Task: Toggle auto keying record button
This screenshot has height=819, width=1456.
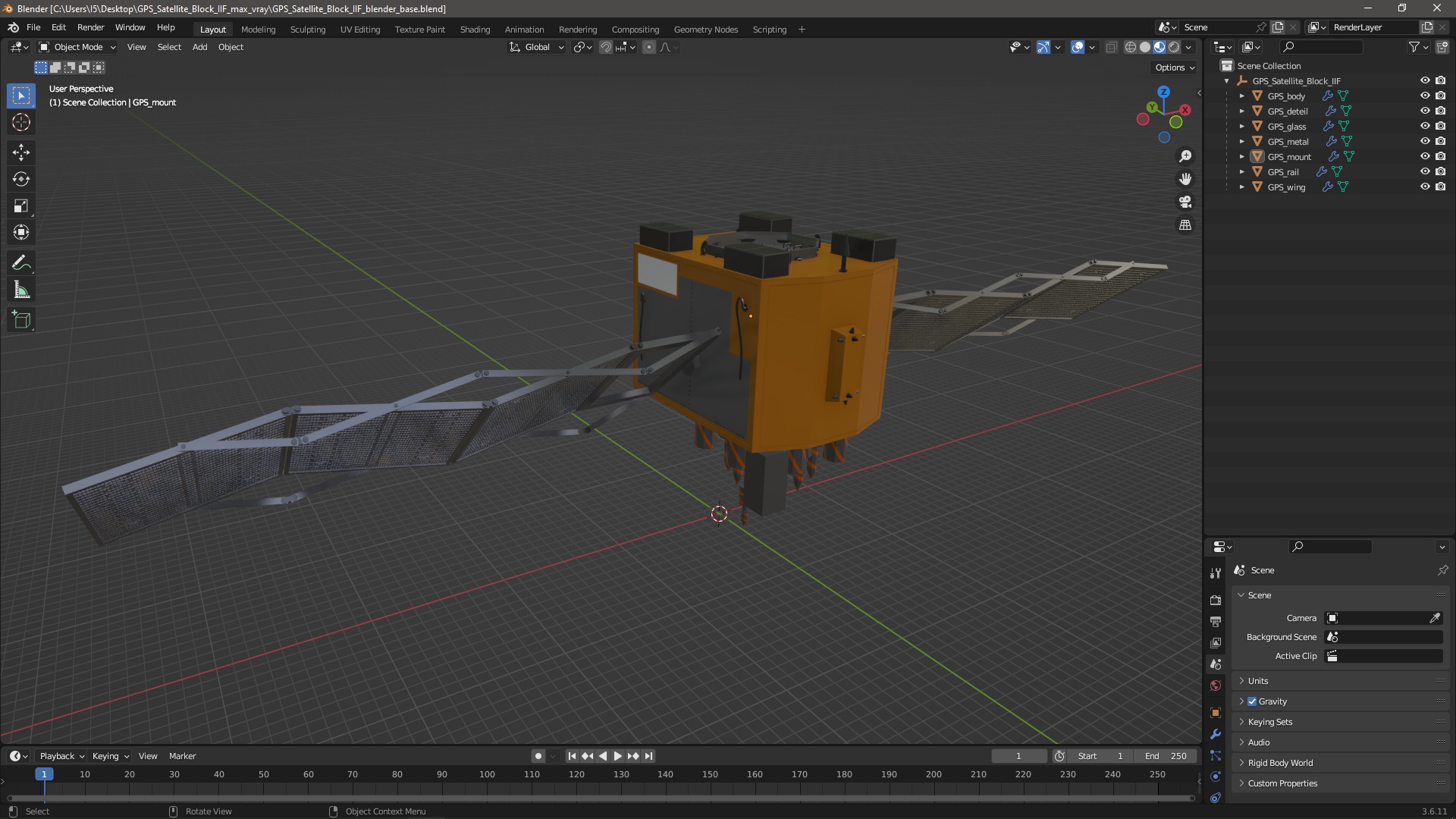Action: click(x=538, y=756)
